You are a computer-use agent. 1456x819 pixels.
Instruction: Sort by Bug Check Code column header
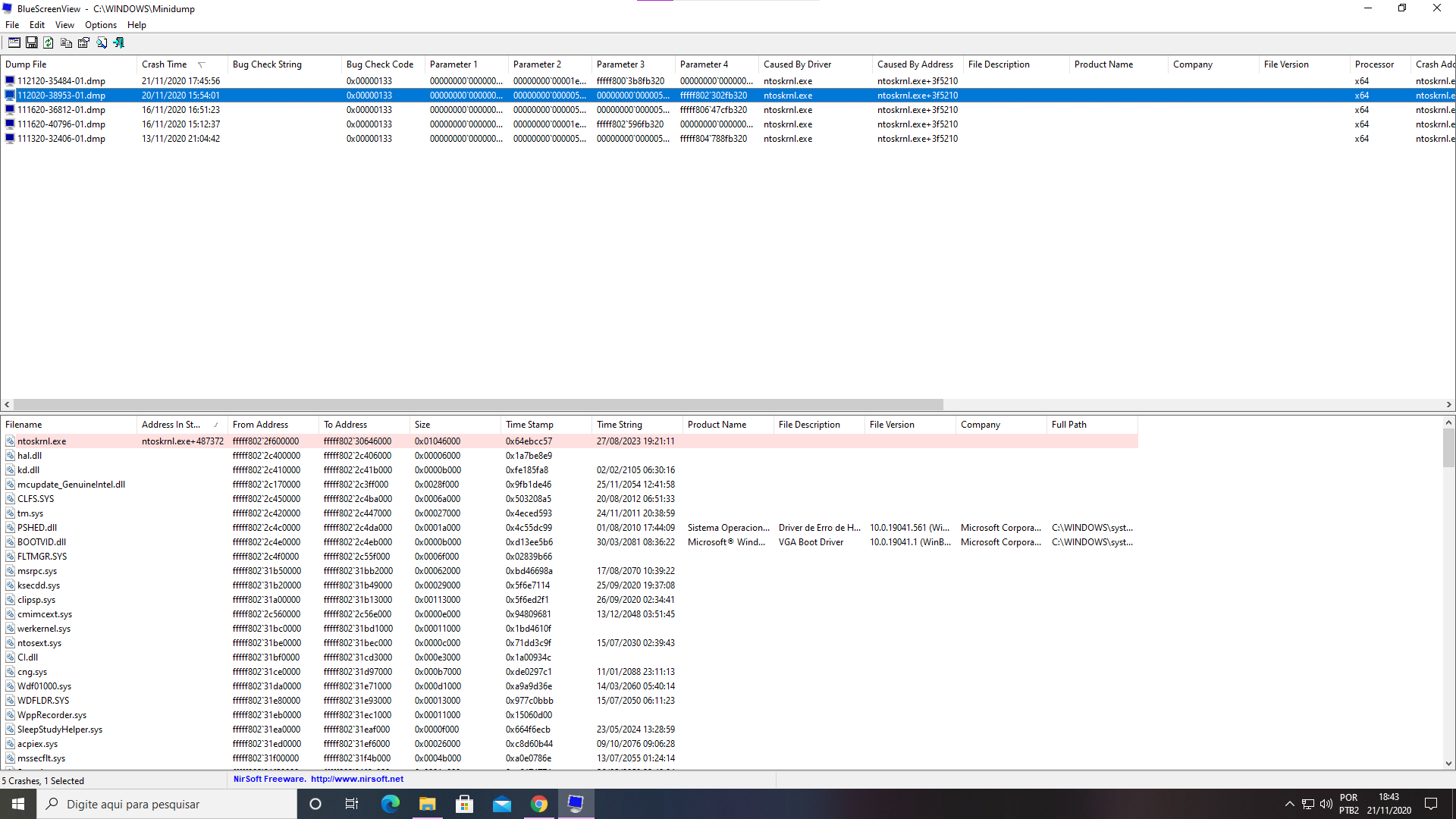[383, 64]
